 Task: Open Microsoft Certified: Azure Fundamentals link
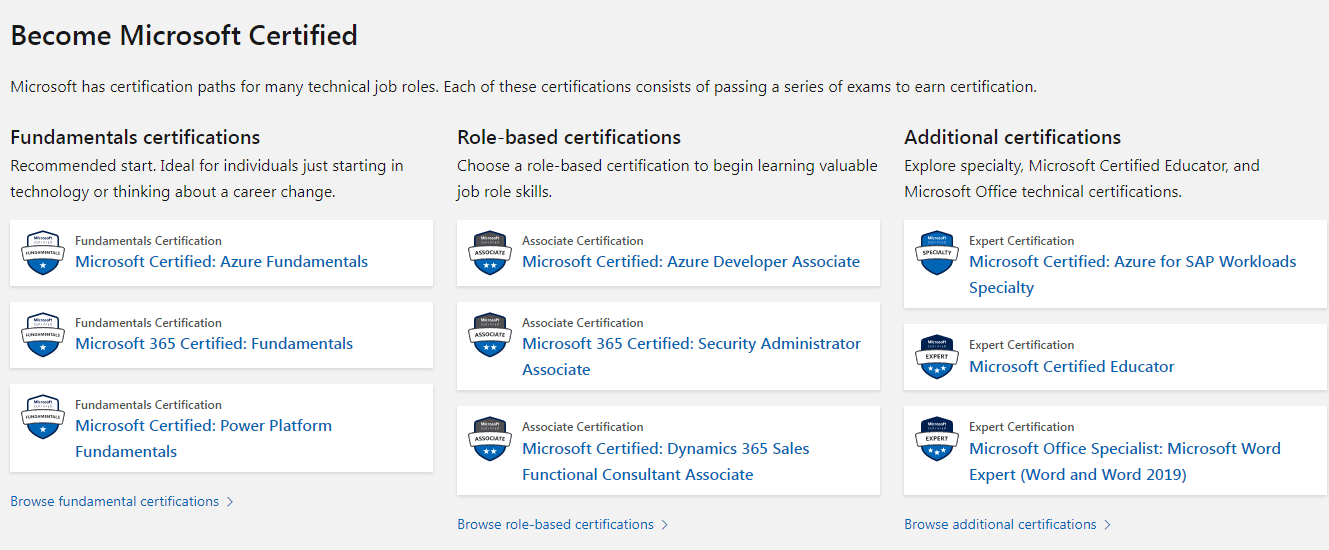221,262
